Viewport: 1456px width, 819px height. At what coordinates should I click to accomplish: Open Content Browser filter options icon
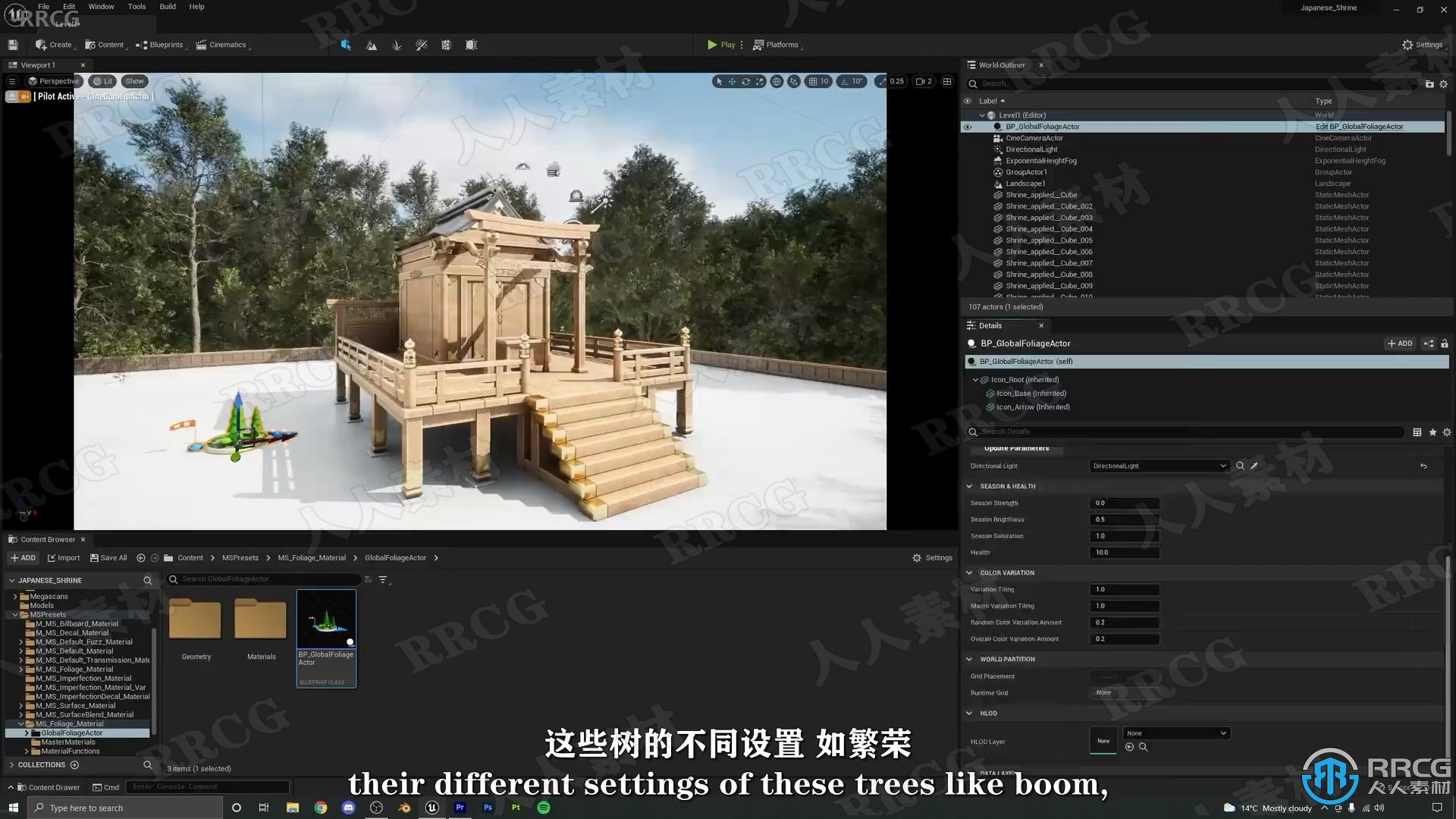click(383, 579)
